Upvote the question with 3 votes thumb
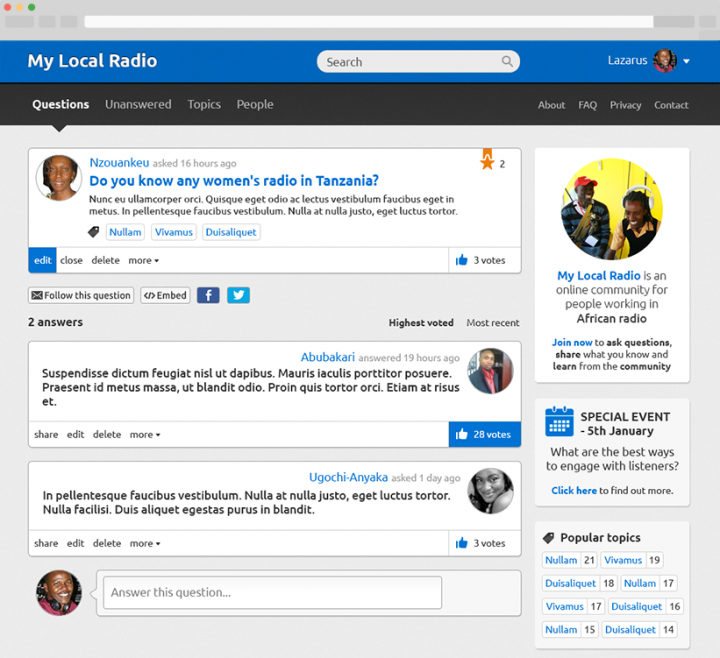720x658 pixels. 462,261
